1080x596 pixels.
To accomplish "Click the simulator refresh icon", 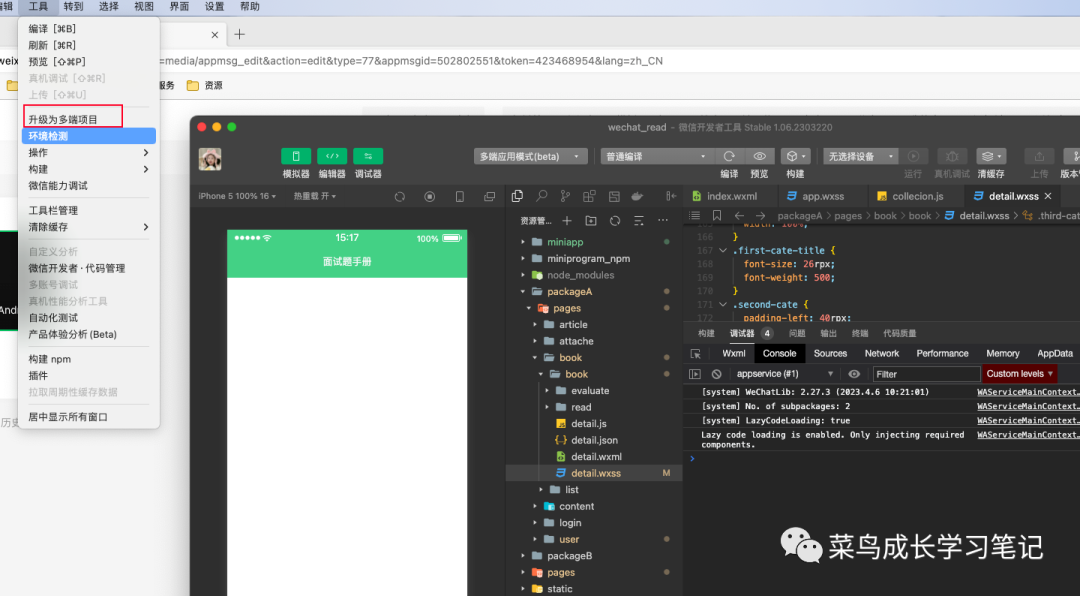I will (399, 197).
